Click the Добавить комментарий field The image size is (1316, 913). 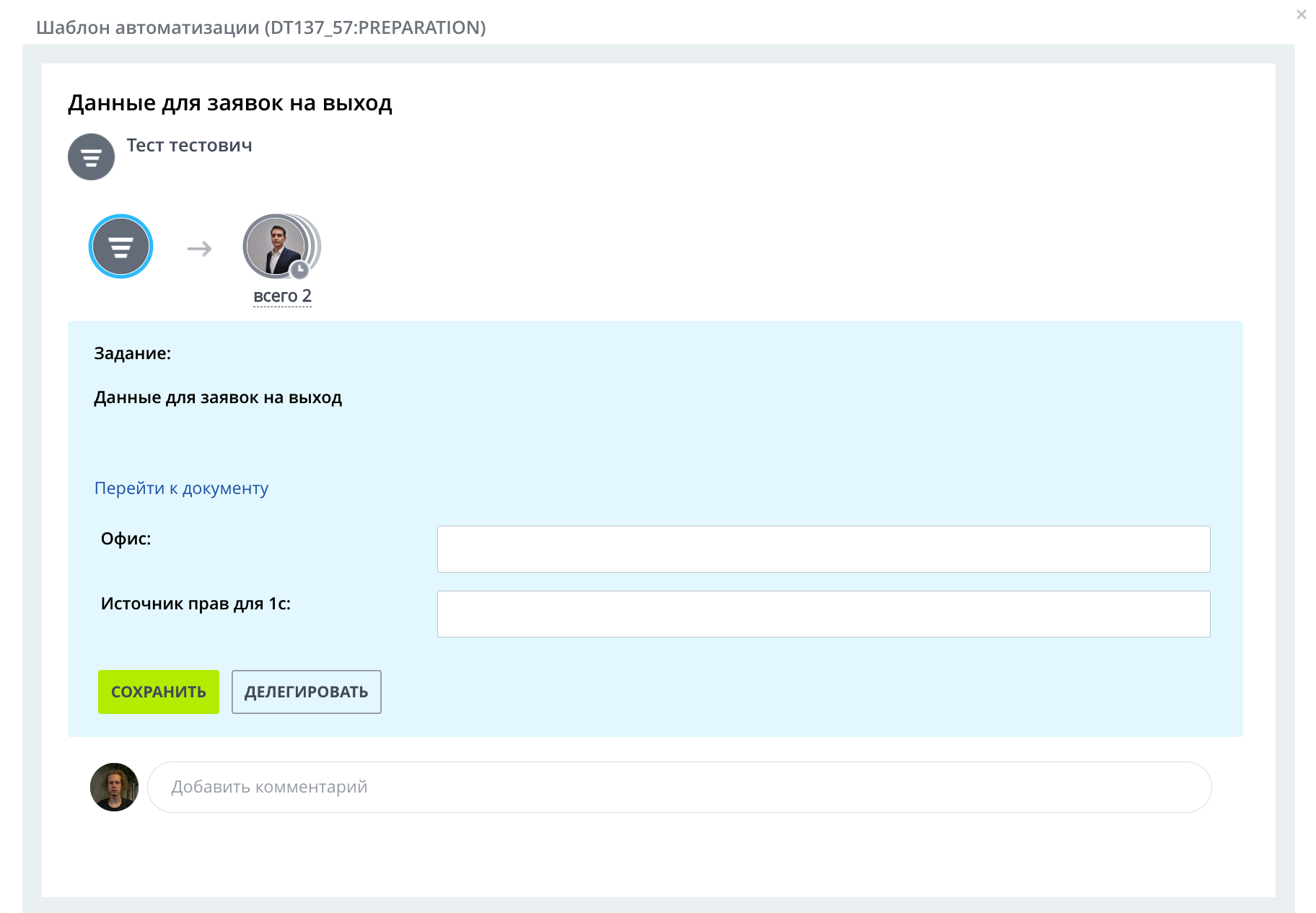click(x=679, y=787)
